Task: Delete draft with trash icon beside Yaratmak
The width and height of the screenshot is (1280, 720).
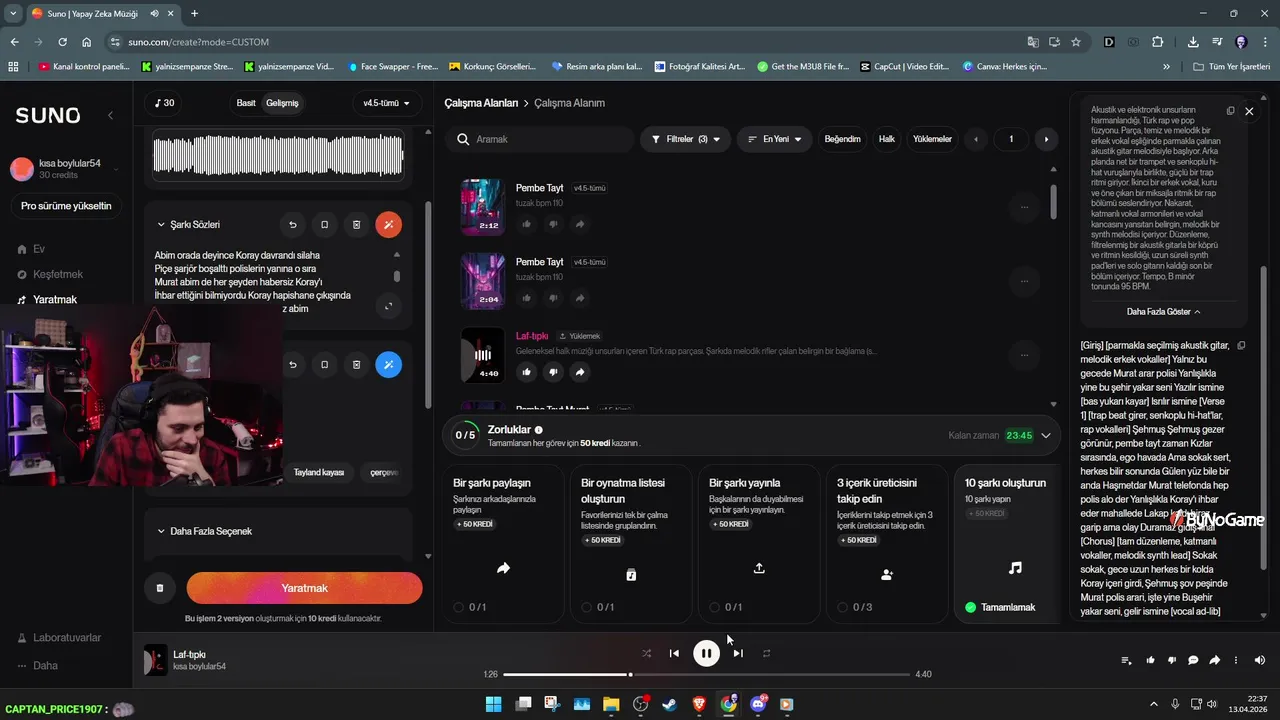Action: 160,588
